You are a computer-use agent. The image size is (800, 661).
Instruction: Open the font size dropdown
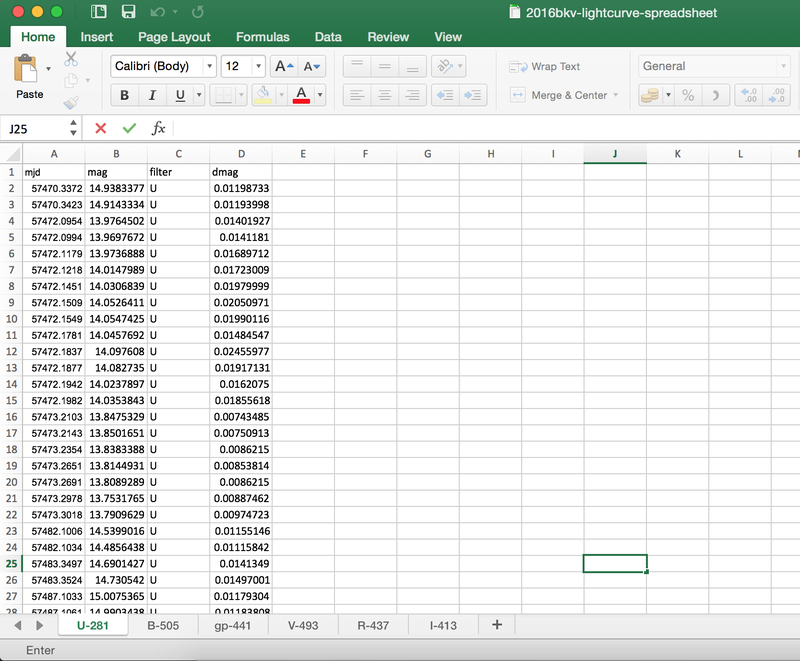click(258, 66)
